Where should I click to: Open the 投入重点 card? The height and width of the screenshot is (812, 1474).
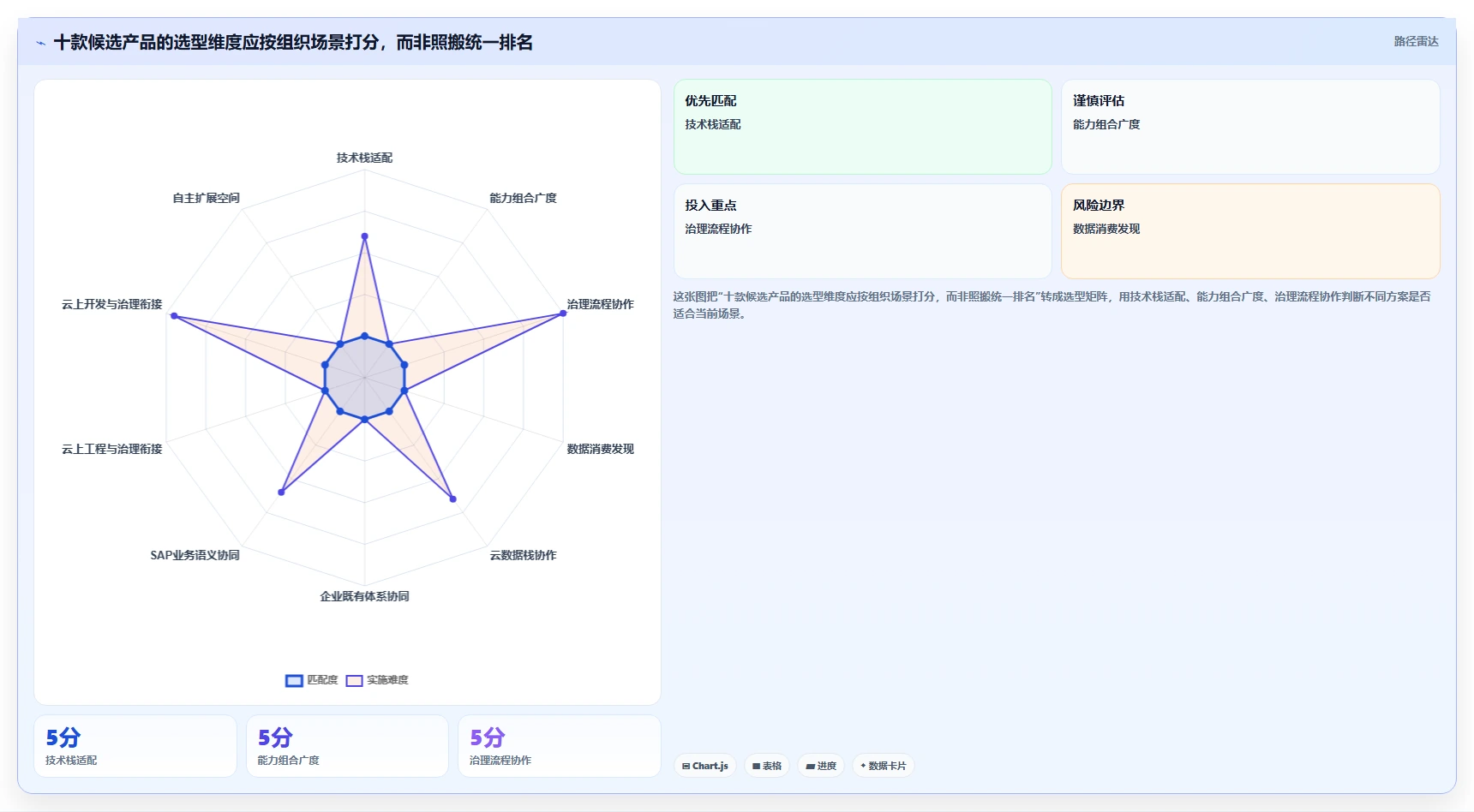click(862, 231)
